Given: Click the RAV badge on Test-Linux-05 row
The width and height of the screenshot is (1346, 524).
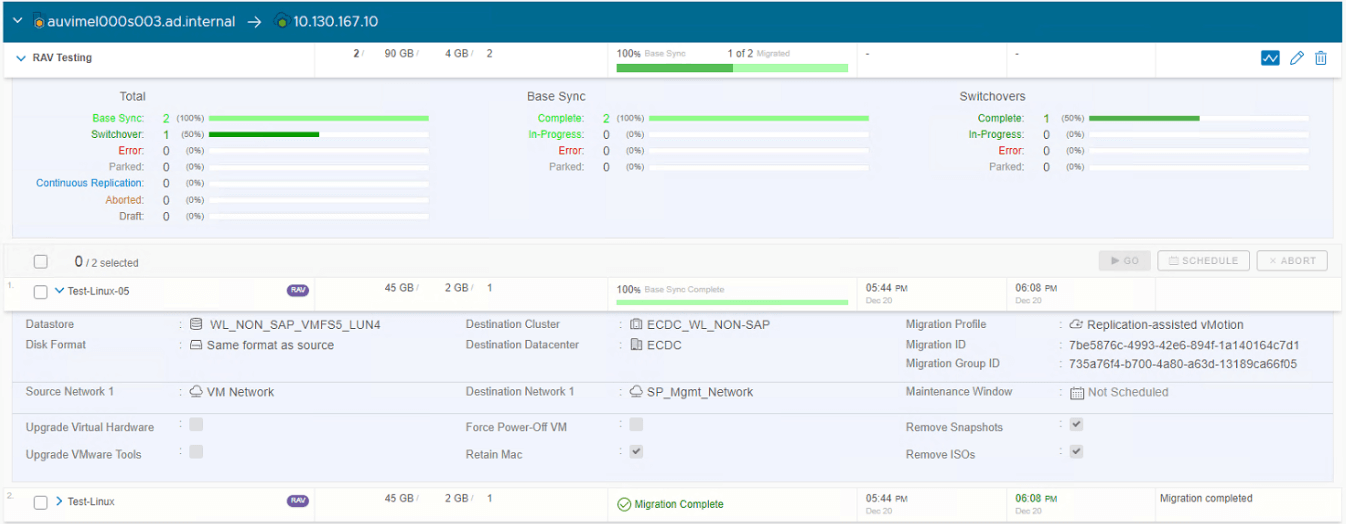Looking at the screenshot, I should [x=298, y=291].
